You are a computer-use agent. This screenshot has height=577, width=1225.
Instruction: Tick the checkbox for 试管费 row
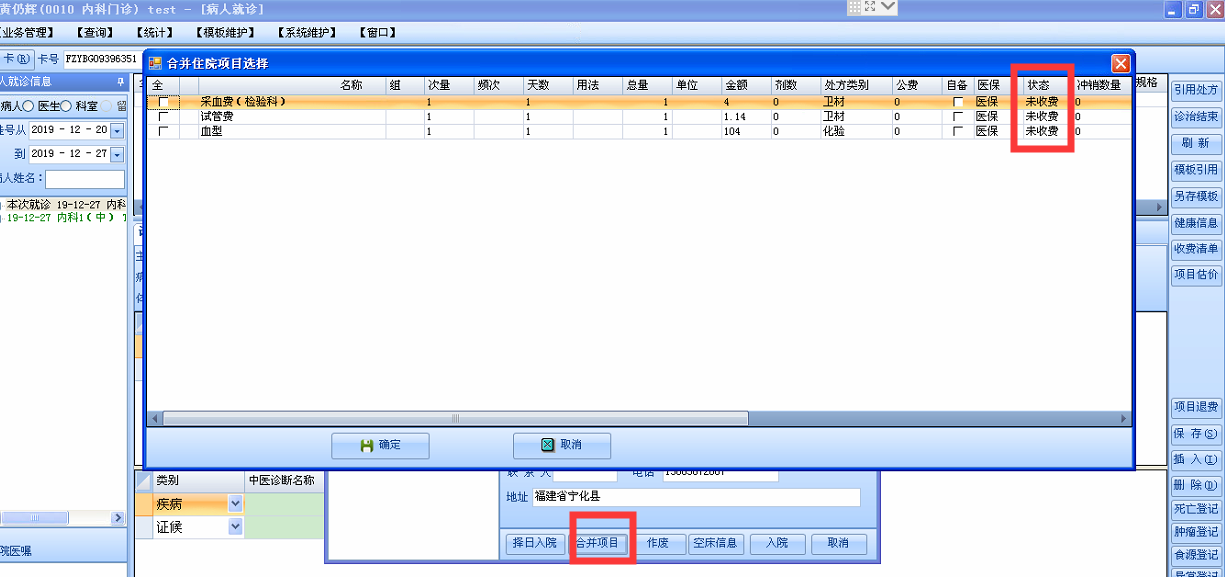(163, 117)
